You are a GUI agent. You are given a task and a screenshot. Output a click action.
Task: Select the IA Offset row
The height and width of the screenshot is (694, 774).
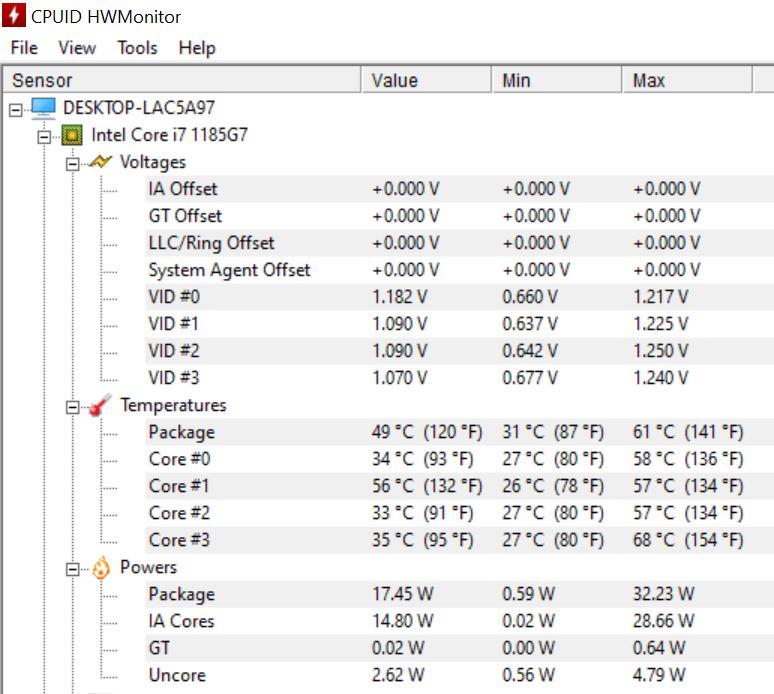click(x=460, y=189)
